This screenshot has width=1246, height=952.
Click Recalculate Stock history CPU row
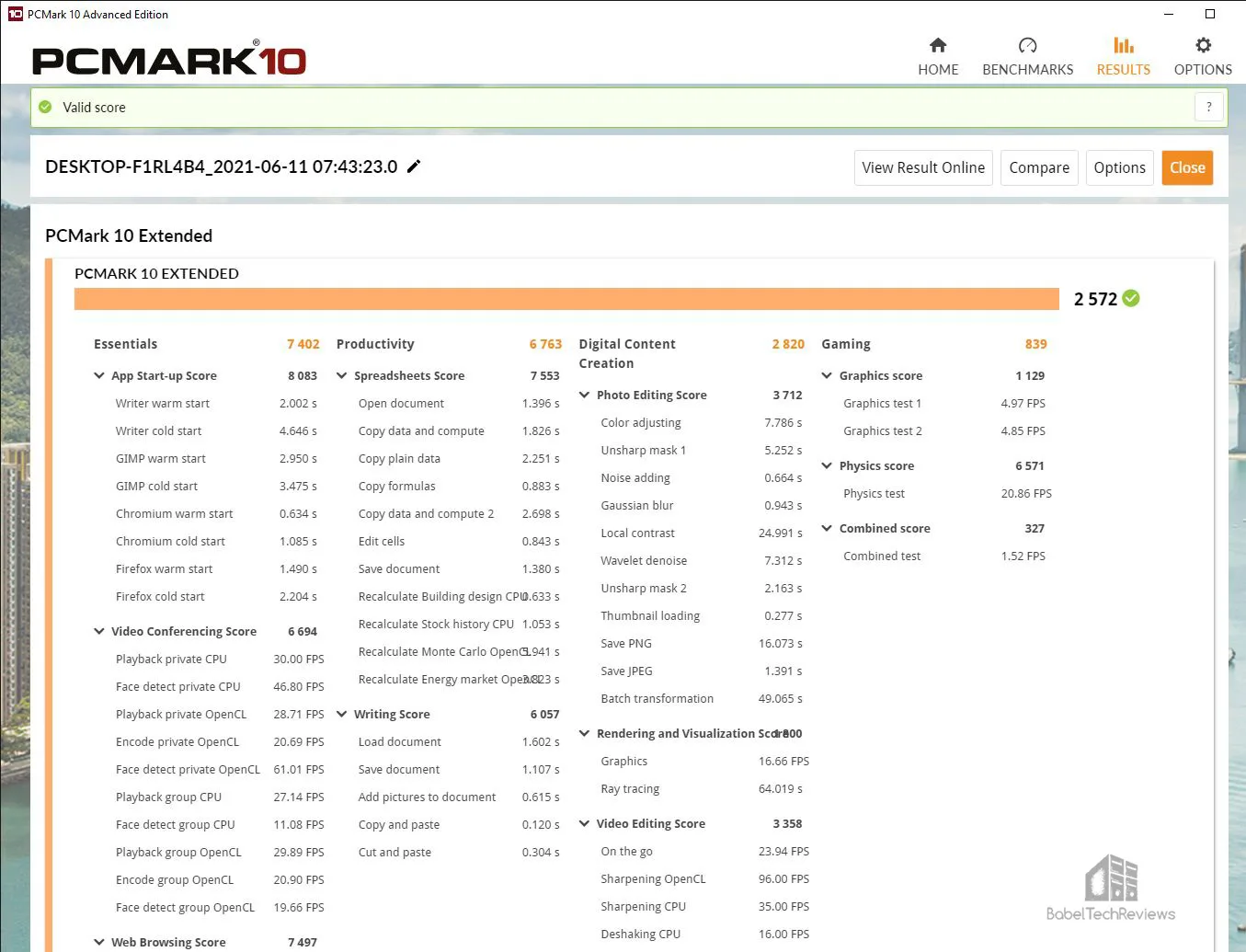(459, 624)
